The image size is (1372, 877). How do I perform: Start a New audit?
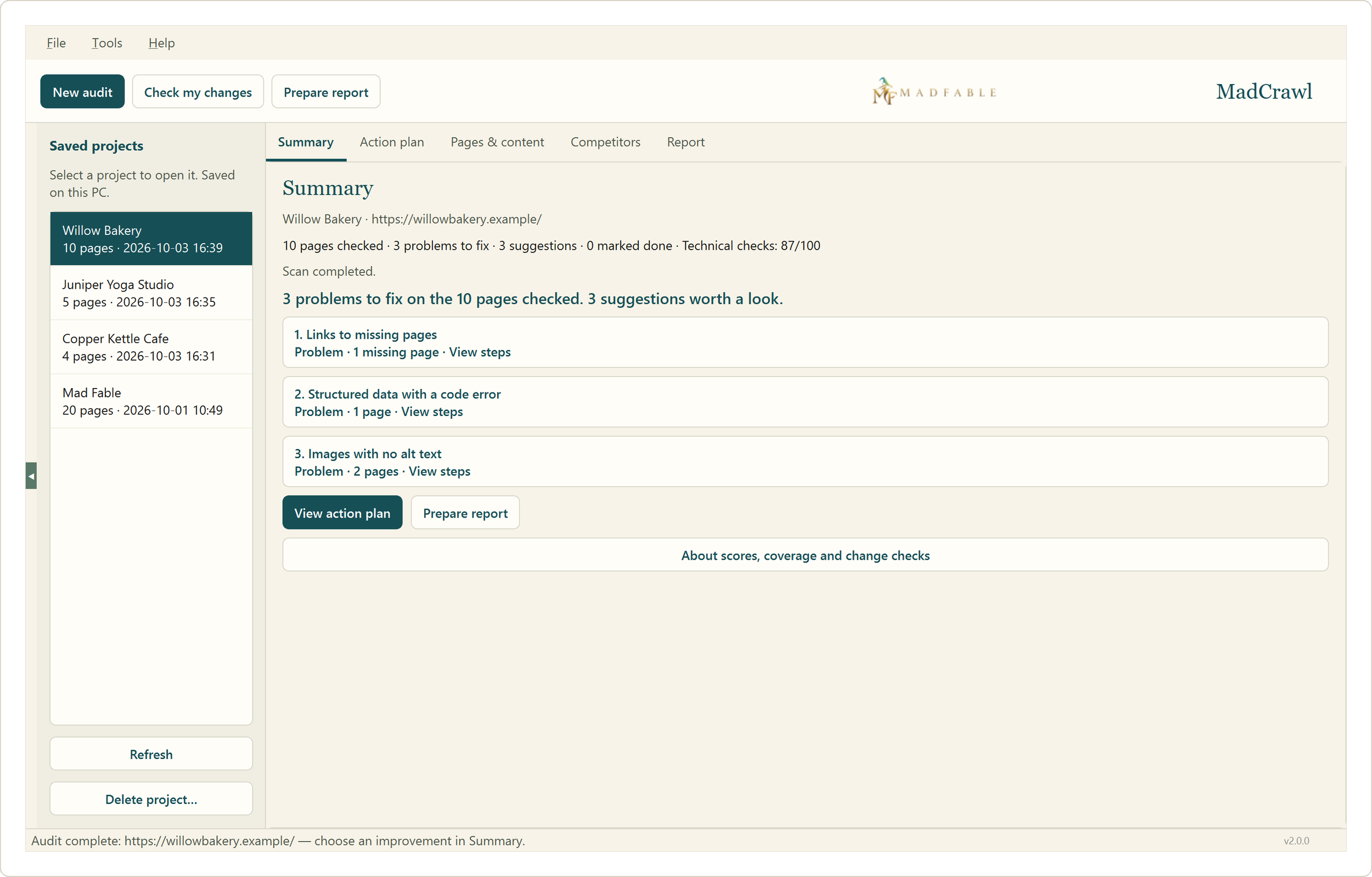click(82, 92)
